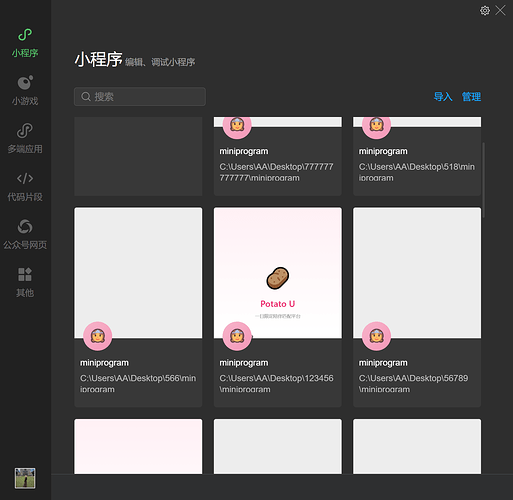Viewport: 513px width, 500px height.
Task: Click the 编辑、调试小程序 subtitle text
Action: (160, 62)
